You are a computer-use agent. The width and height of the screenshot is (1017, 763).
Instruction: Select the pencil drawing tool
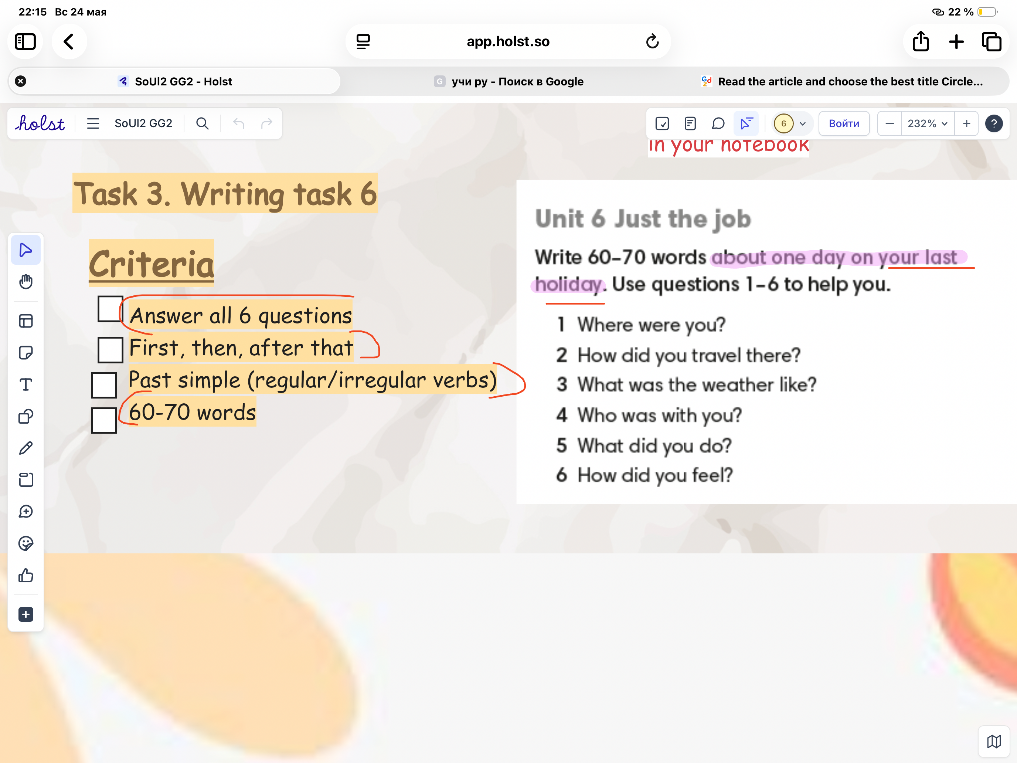(x=26, y=448)
